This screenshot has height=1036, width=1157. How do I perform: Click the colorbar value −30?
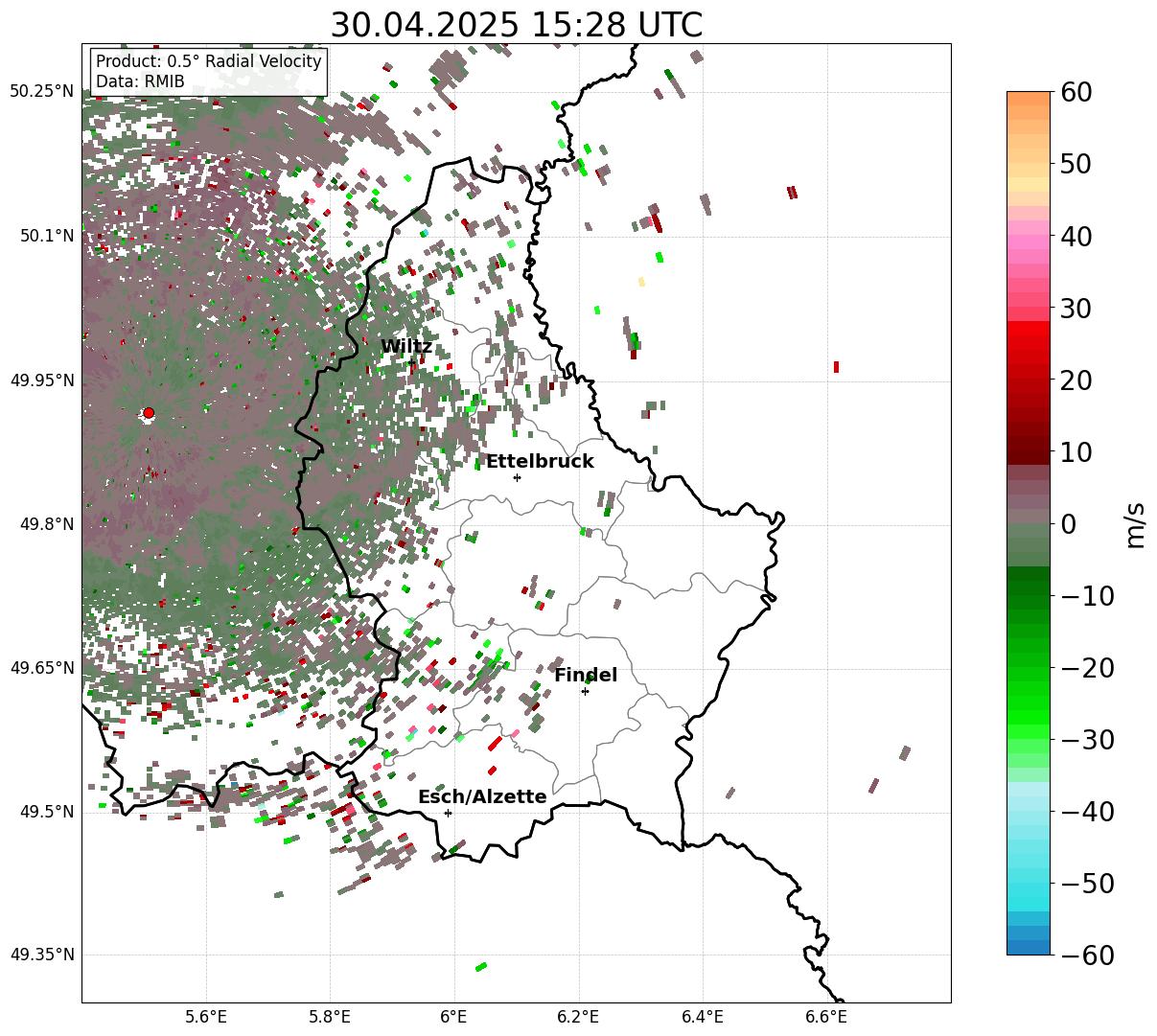tap(1087, 740)
